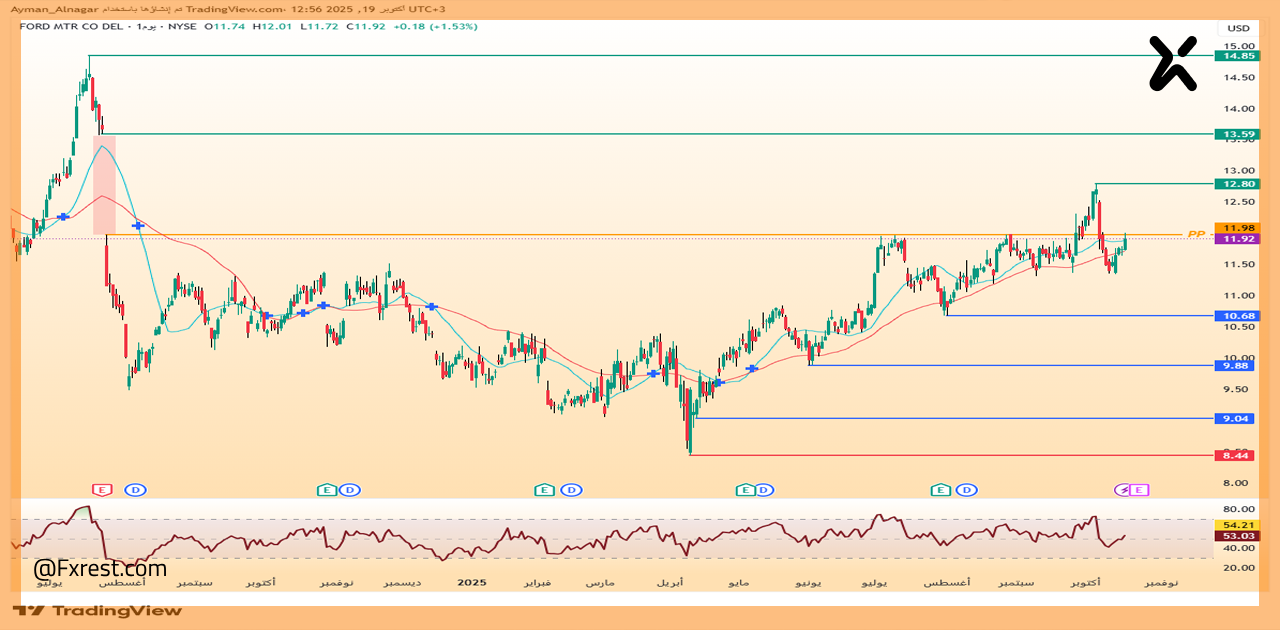This screenshot has height=630, width=1280.
Task: Click the 2025 year label on time axis
Action: click(x=471, y=582)
